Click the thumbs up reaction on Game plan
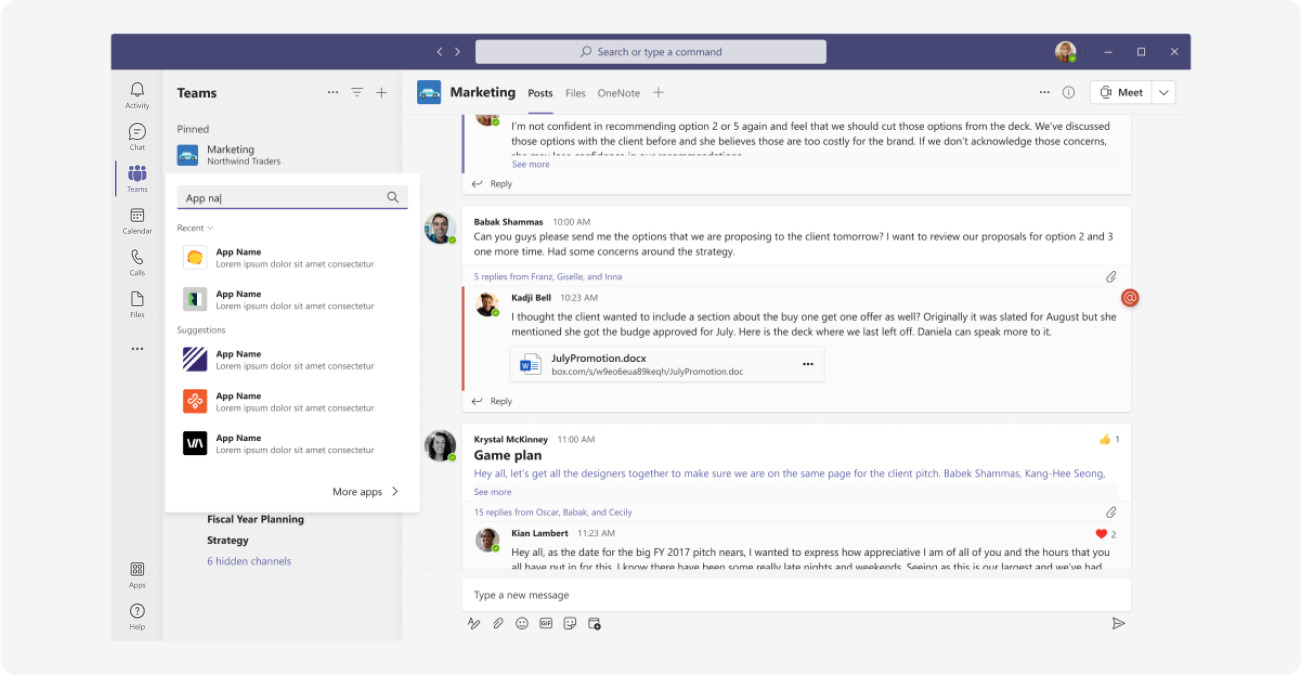 pos(1105,439)
